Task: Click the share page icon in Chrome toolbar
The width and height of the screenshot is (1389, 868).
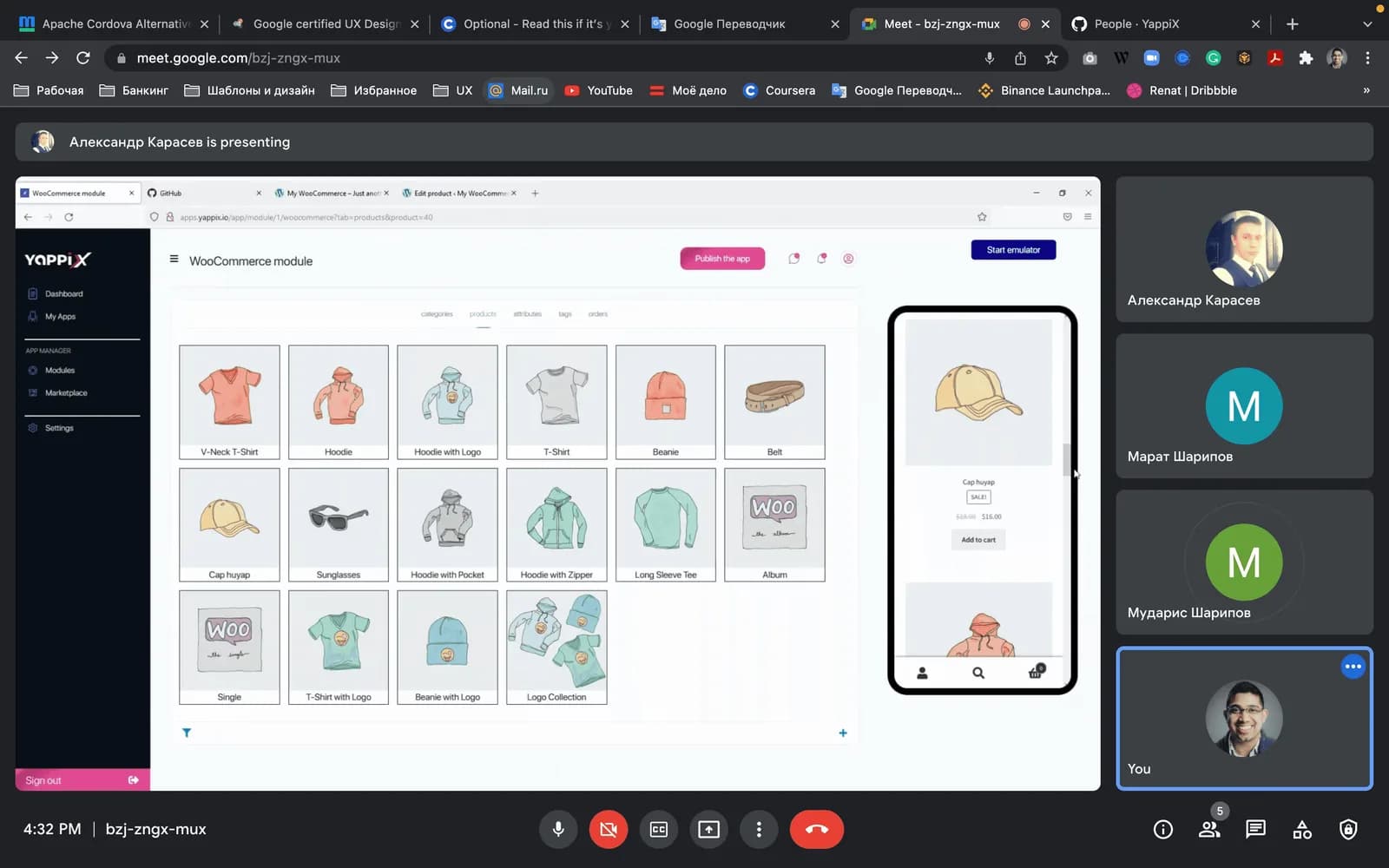Action: click(1020, 58)
